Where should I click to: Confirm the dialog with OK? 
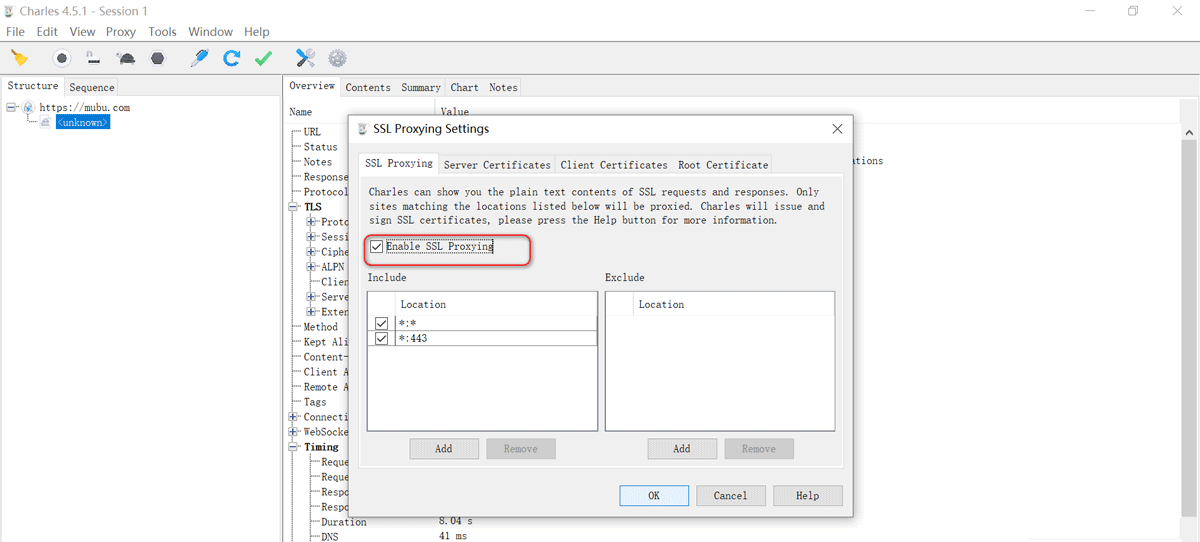(653, 495)
